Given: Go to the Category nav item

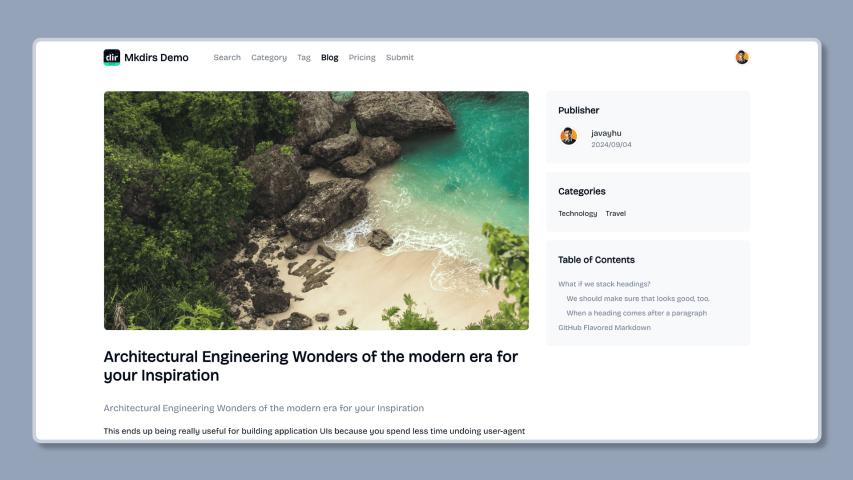Looking at the screenshot, I should pos(269,57).
